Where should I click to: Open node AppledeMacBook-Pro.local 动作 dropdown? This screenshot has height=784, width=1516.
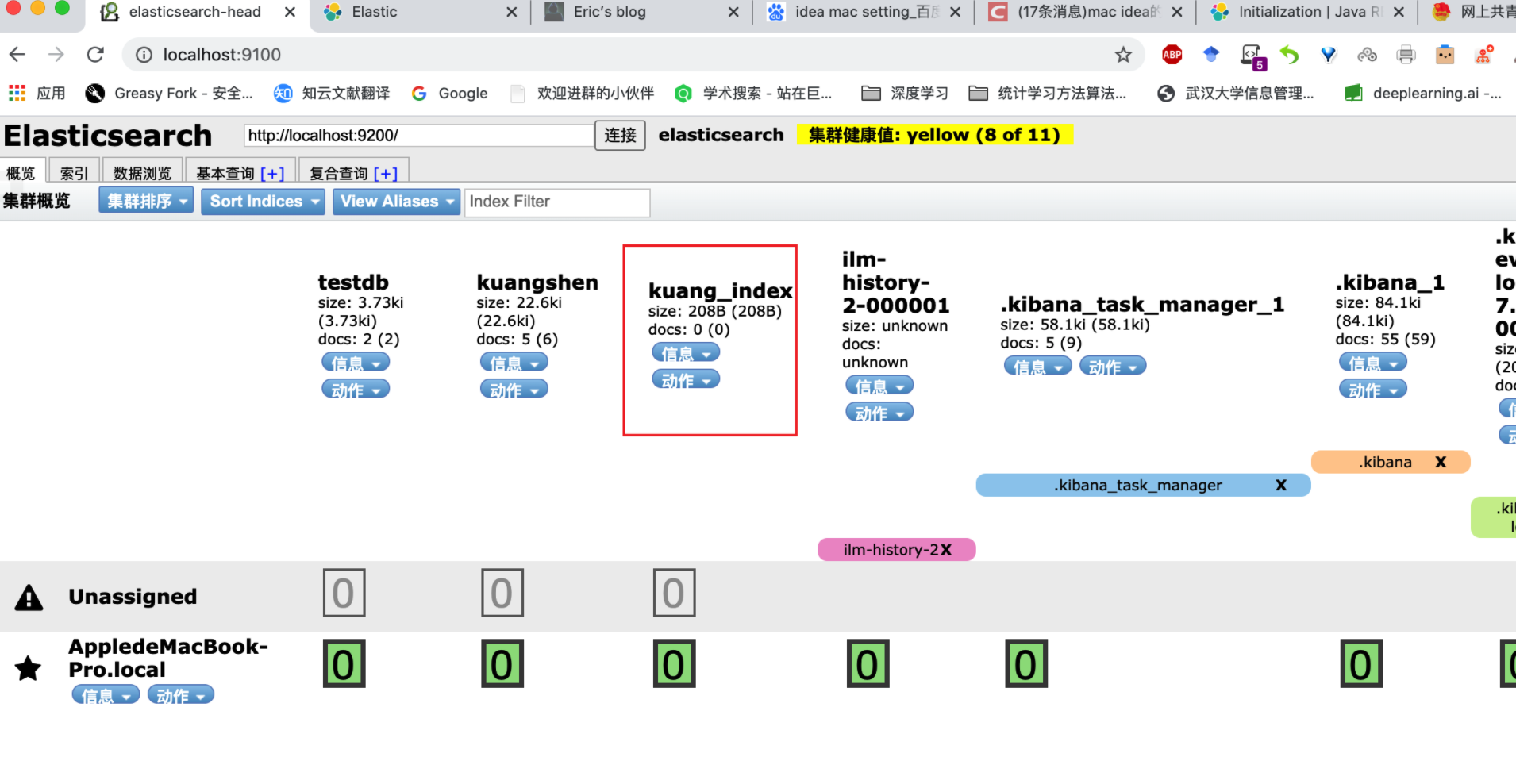click(180, 695)
